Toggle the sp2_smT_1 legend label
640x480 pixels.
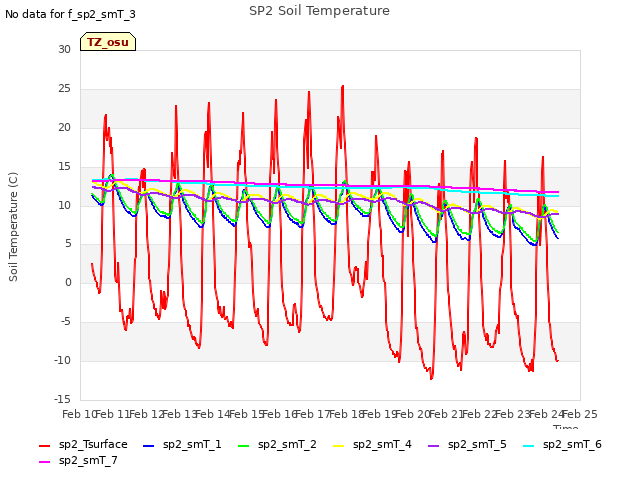tap(192, 444)
